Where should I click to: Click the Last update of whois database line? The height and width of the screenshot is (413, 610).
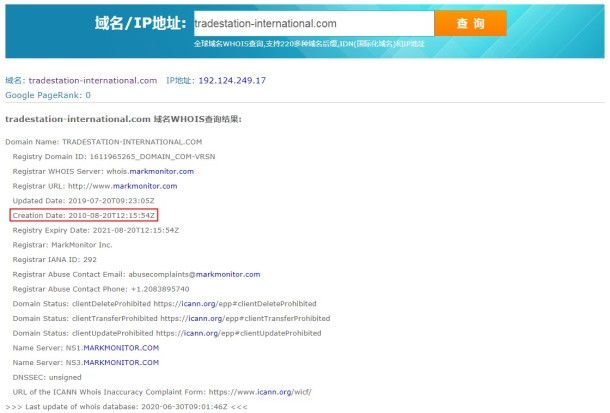(126, 407)
